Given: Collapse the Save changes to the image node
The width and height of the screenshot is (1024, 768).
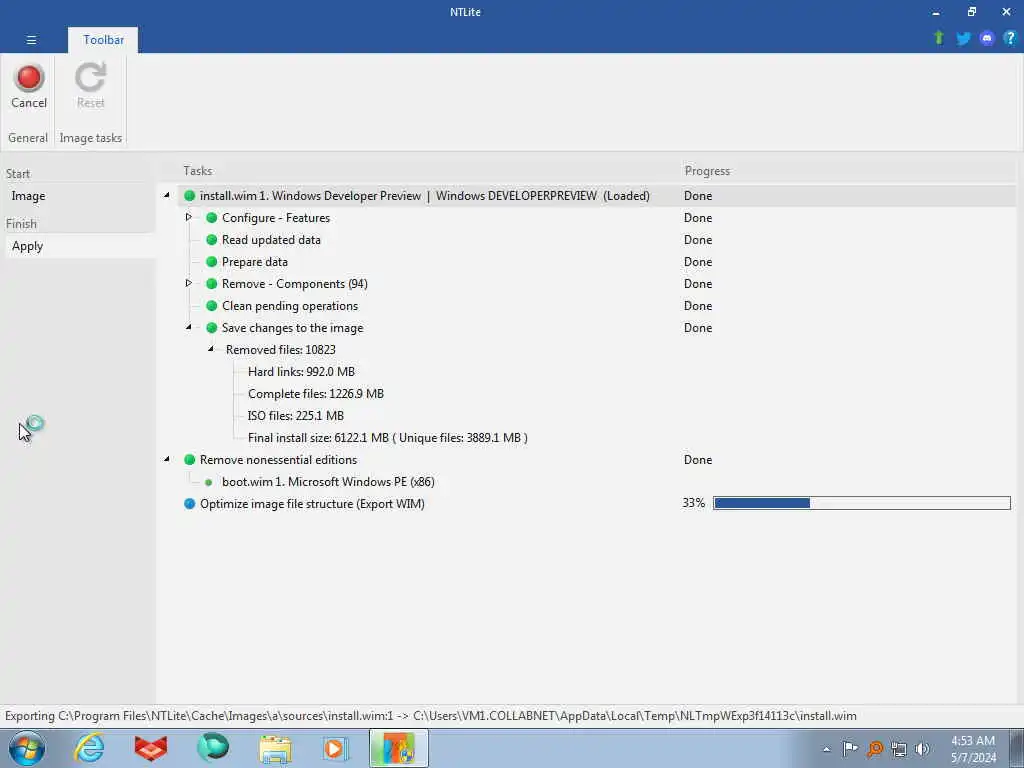Looking at the screenshot, I should 189,327.
